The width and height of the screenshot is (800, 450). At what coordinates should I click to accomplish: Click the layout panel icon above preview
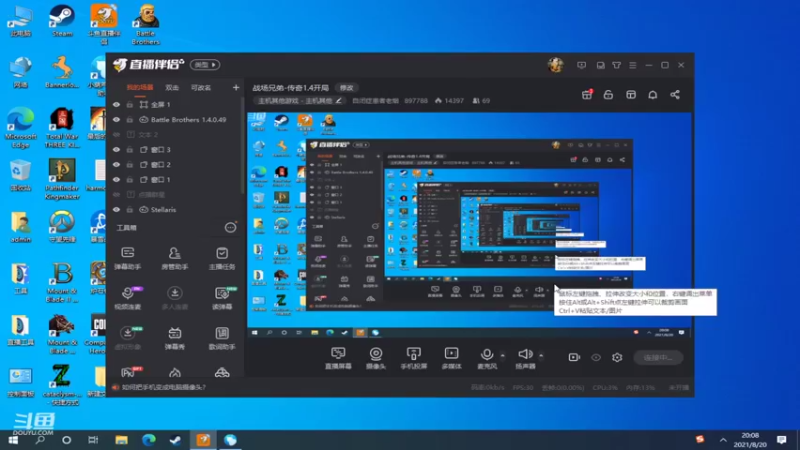(631, 95)
